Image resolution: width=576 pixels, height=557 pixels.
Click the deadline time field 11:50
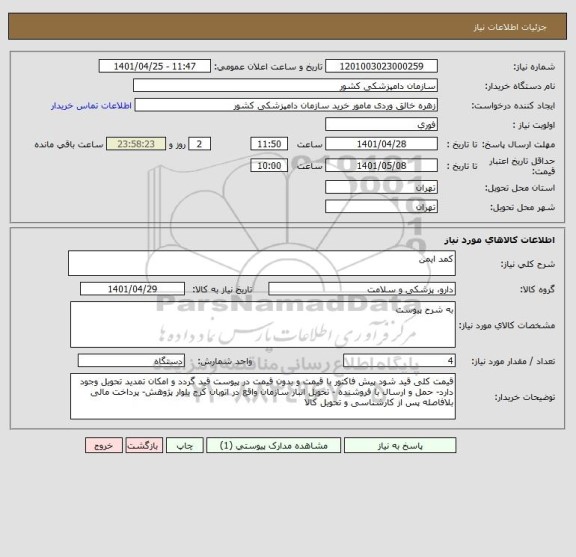pos(269,144)
